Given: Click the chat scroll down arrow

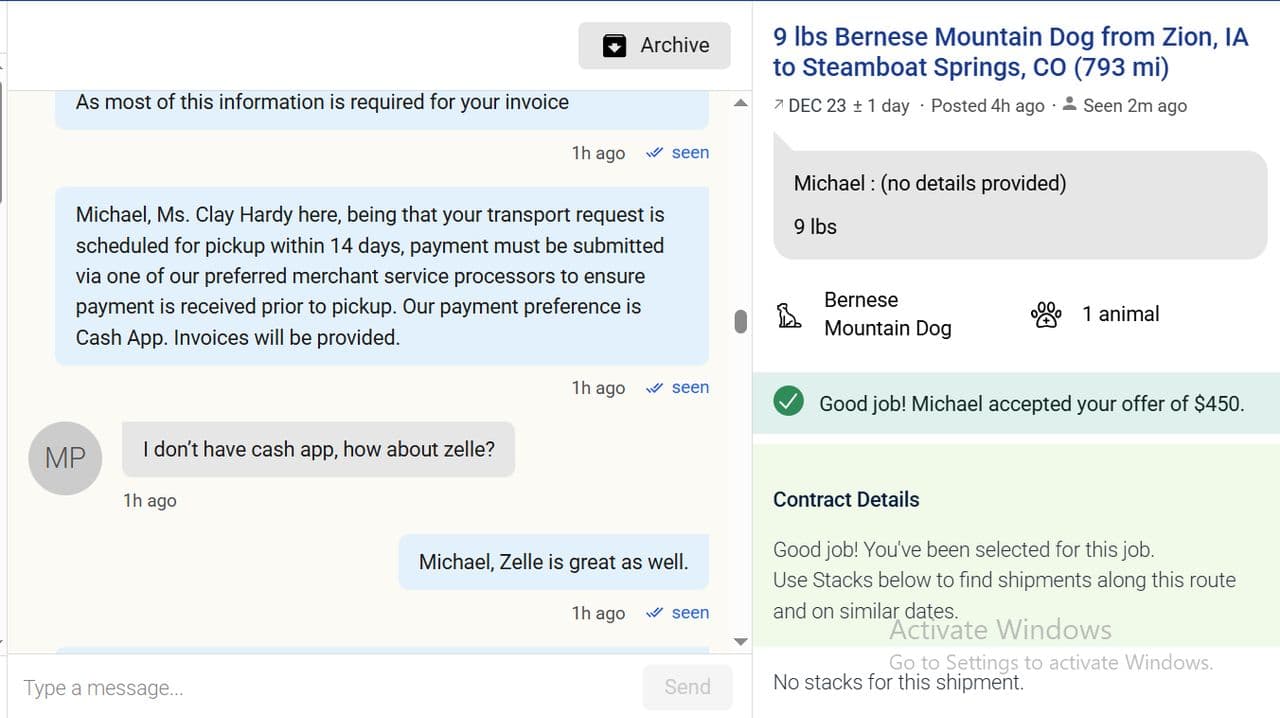Looking at the screenshot, I should click(x=740, y=641).
